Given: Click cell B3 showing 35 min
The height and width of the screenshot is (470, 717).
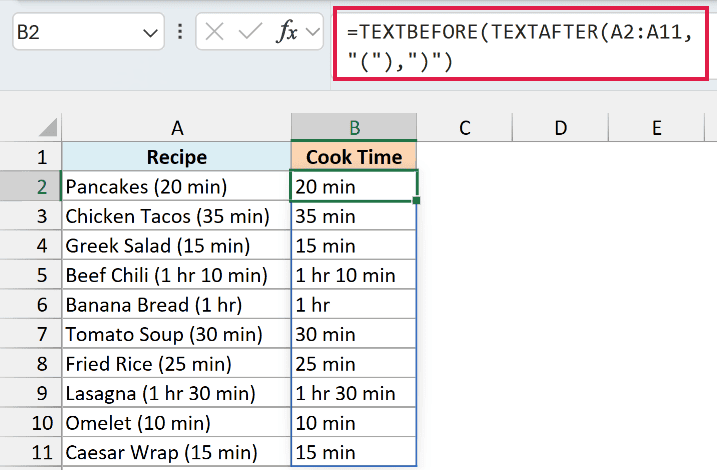Looking at the screenshot, I should (x=354, y=216).
